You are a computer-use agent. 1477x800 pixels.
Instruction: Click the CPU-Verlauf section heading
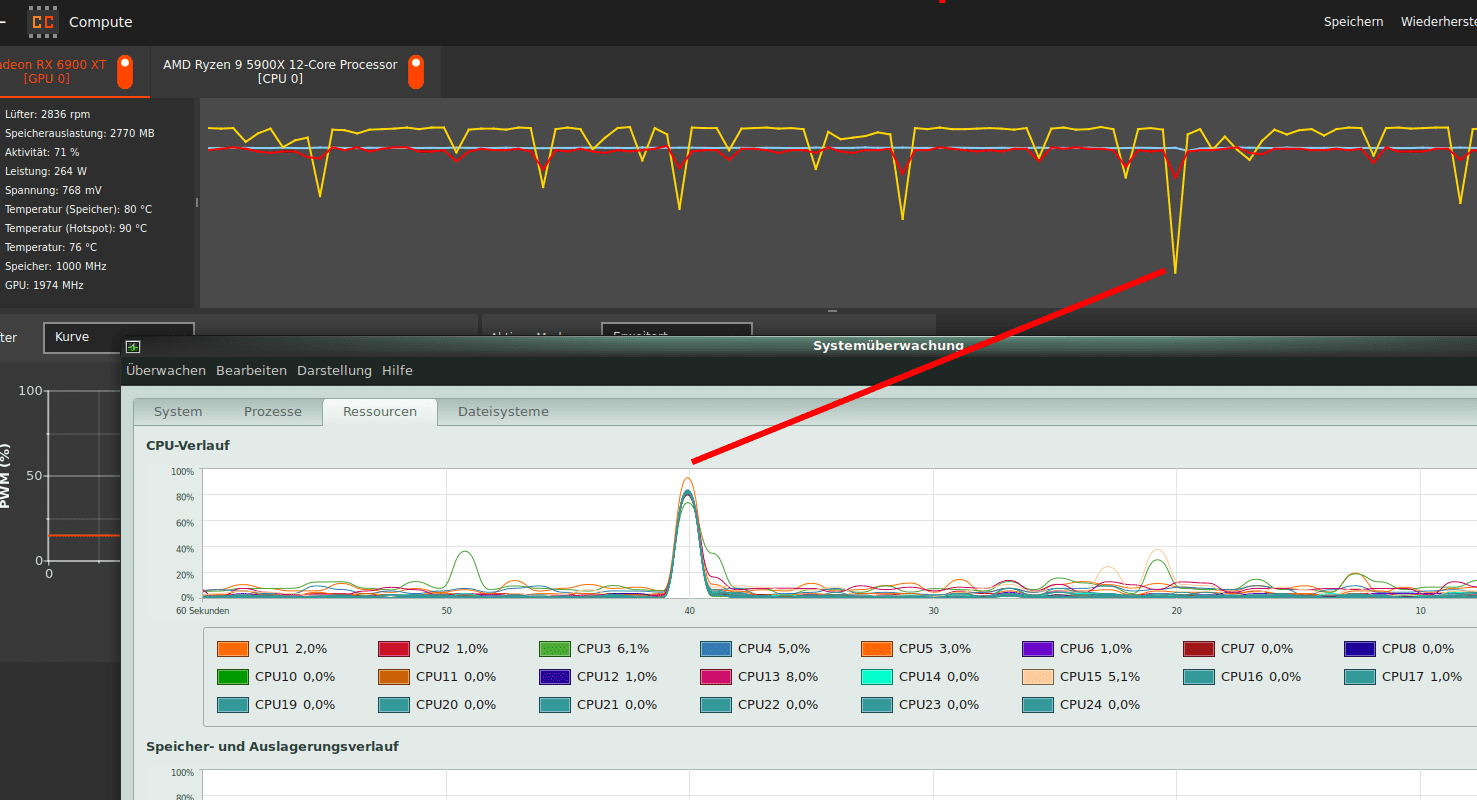[x=188, y=445]
